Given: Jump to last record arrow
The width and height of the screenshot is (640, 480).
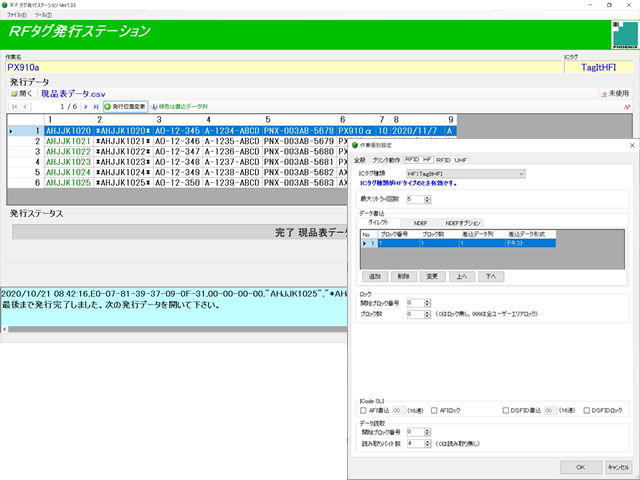Looking at the screenshot, I should pos(96,107).
